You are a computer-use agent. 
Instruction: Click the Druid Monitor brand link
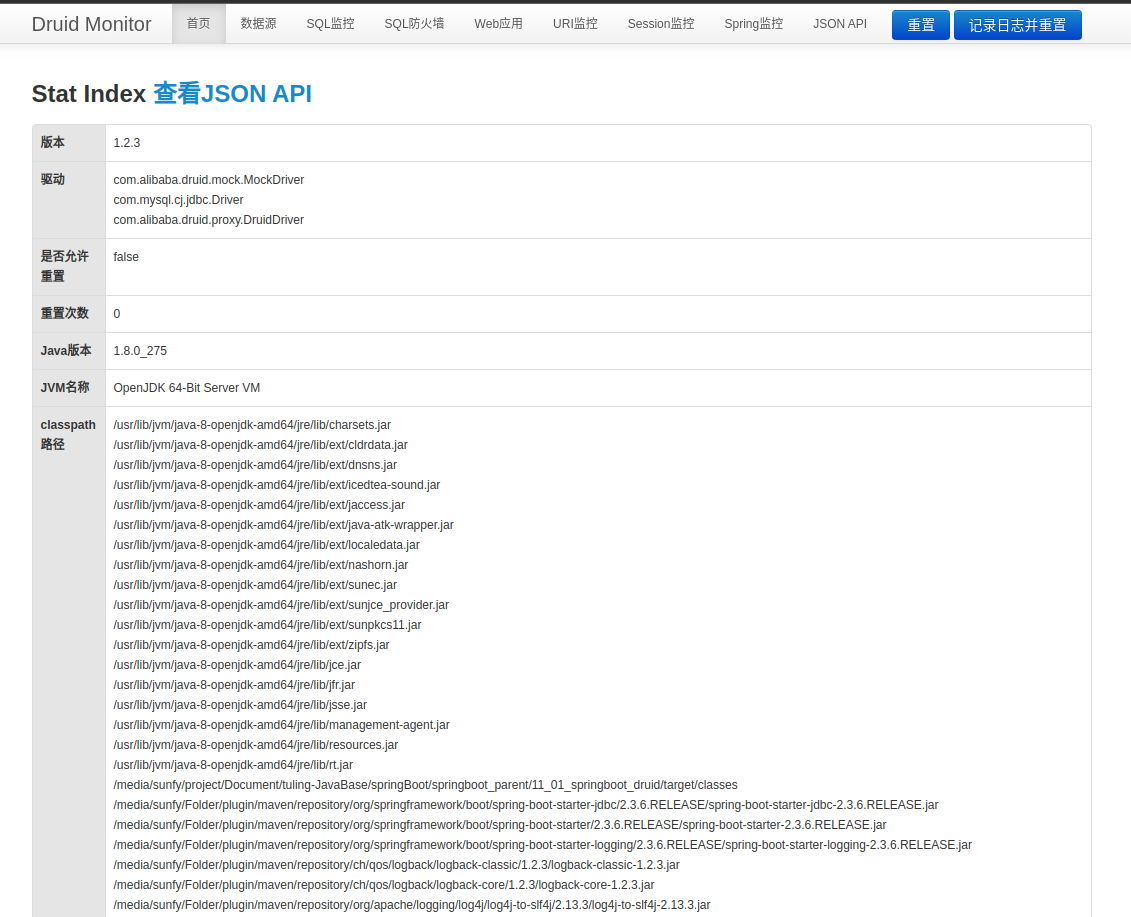pyautogui.click(x=91, y=24)
